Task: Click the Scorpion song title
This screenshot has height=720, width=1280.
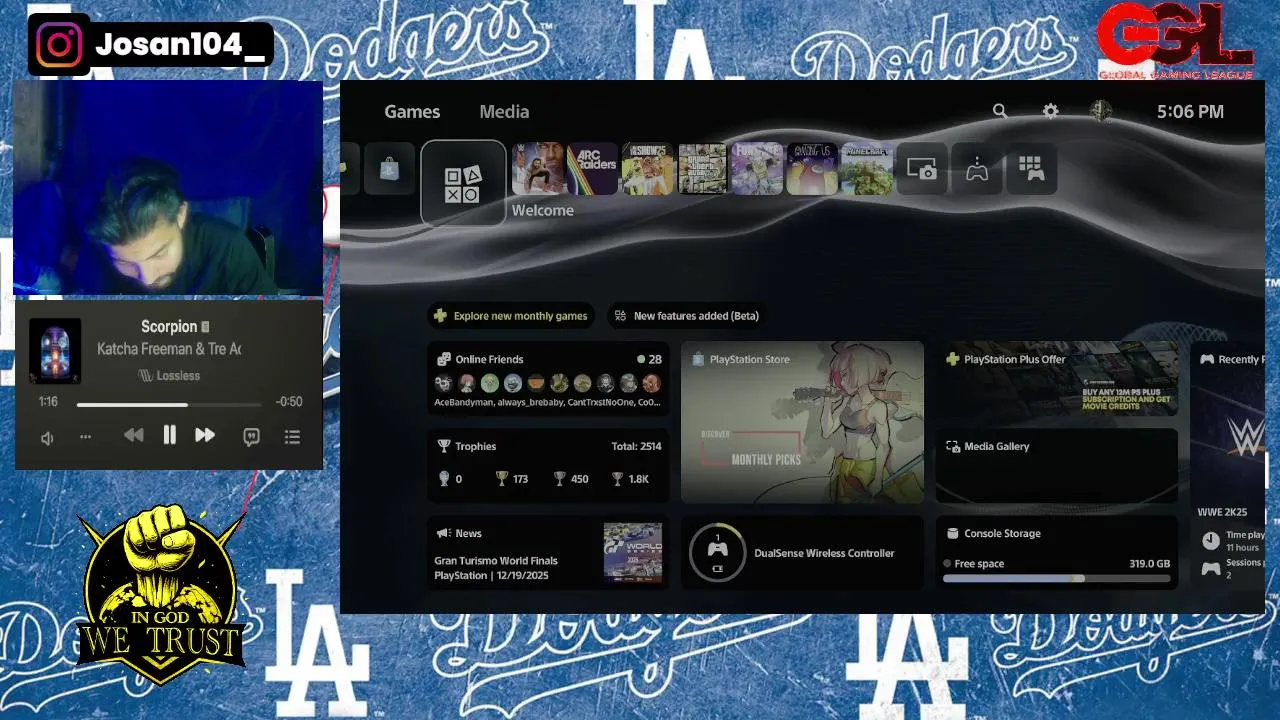Action: tap(169, 326)
